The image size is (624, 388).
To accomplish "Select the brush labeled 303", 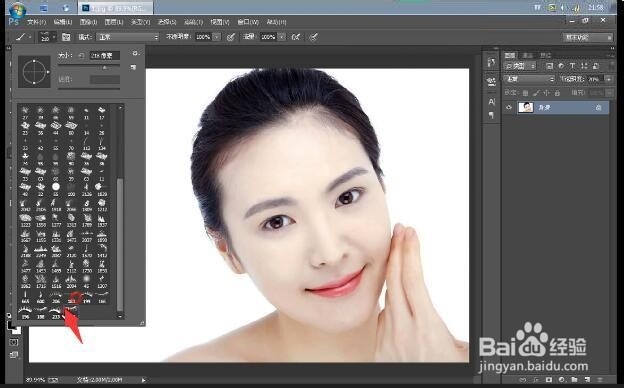I will [x=72, y=297].
